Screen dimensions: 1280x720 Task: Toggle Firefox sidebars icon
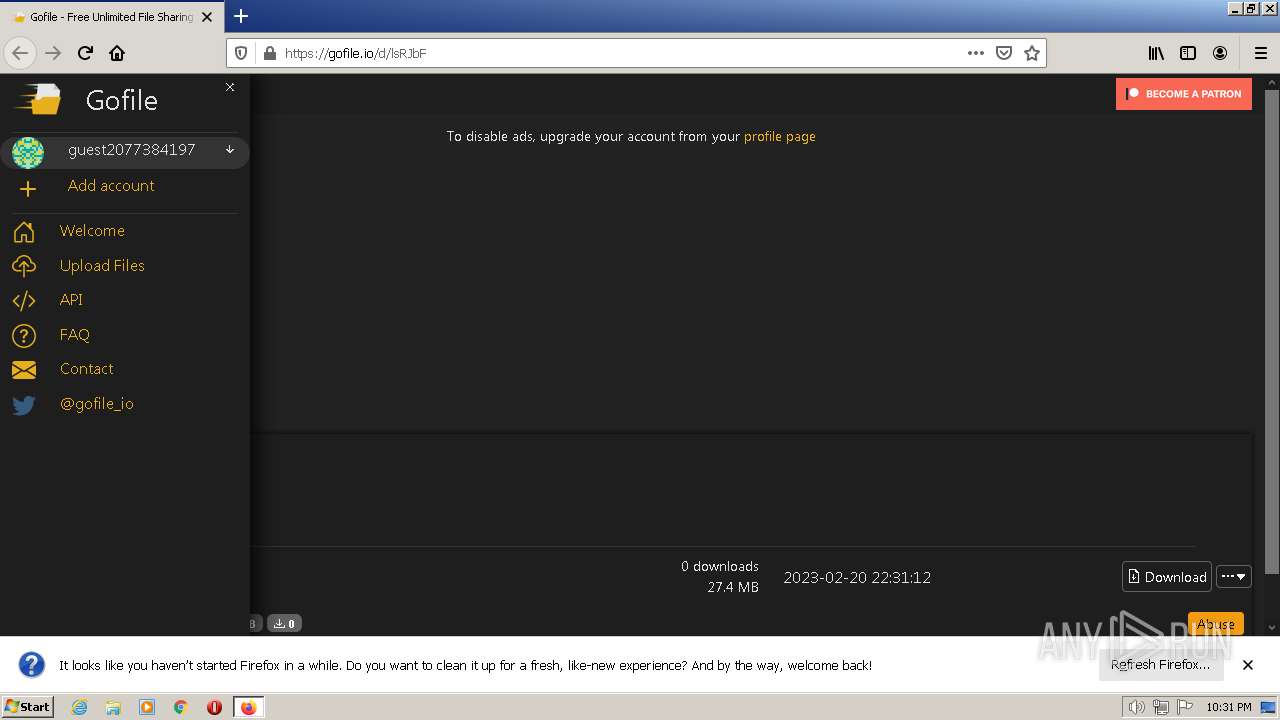point(1188,53)
